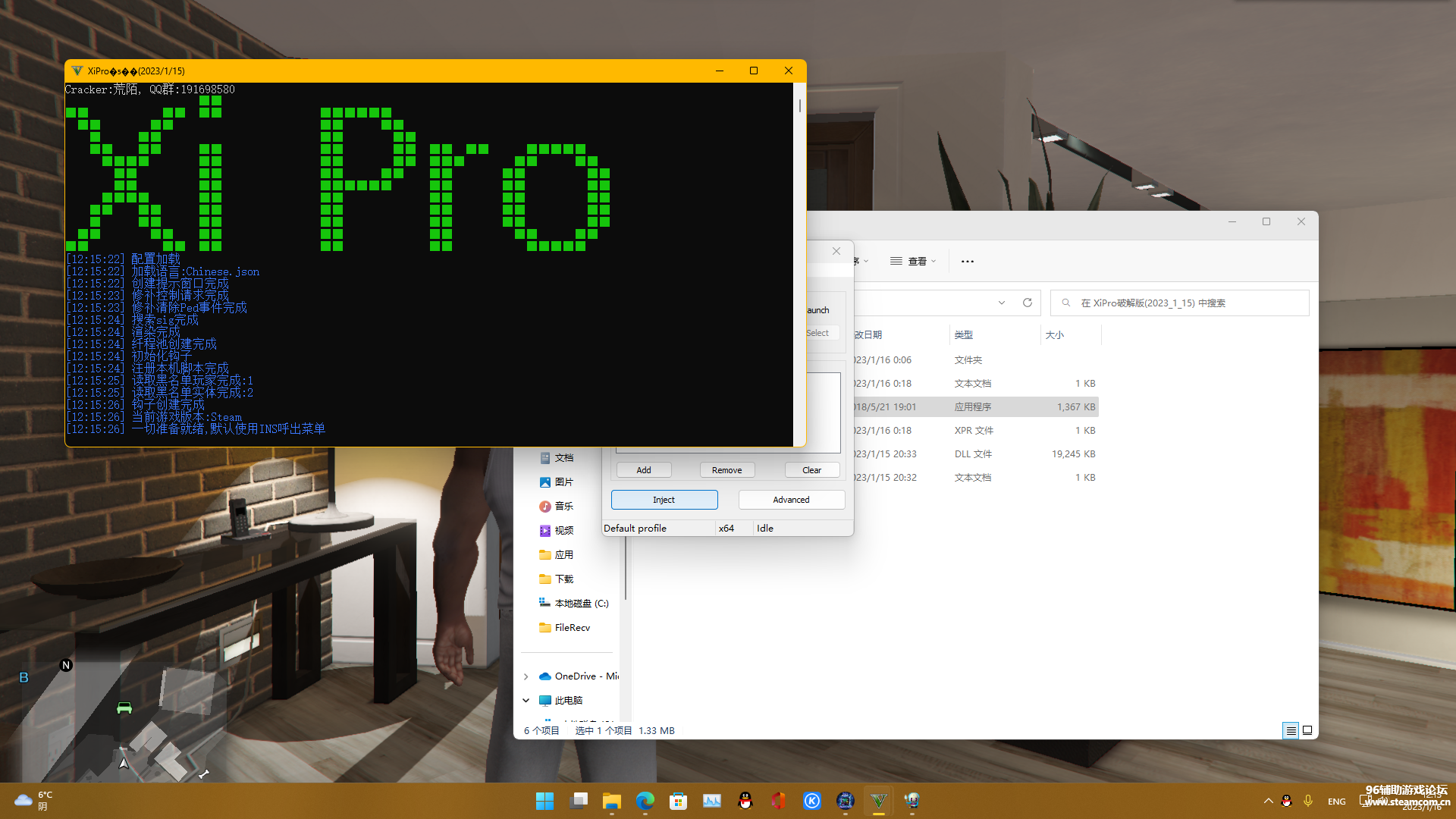The height and width of the screenshot is (819, 1456).
Task: Click the refresh icon in Explorer address bar
Action: (1028, 303)
